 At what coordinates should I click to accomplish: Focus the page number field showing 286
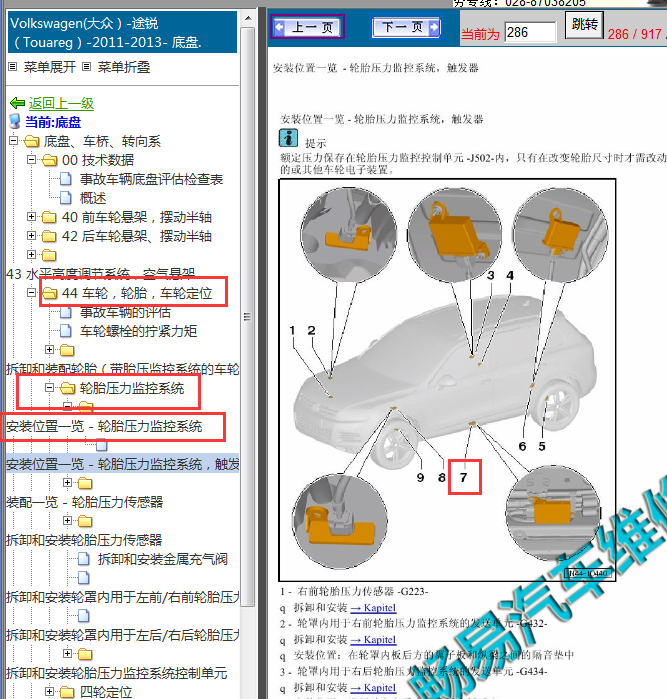tap(530, 33)
